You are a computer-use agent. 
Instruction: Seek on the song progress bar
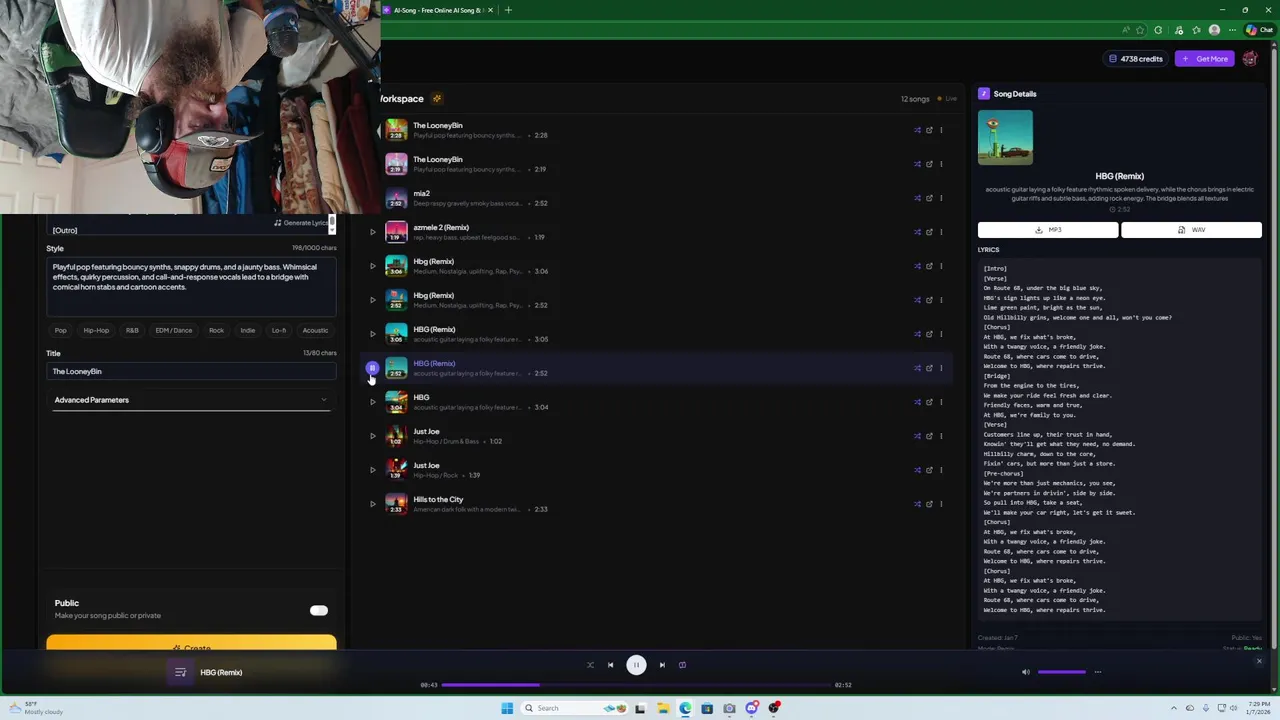click(636, 685)
